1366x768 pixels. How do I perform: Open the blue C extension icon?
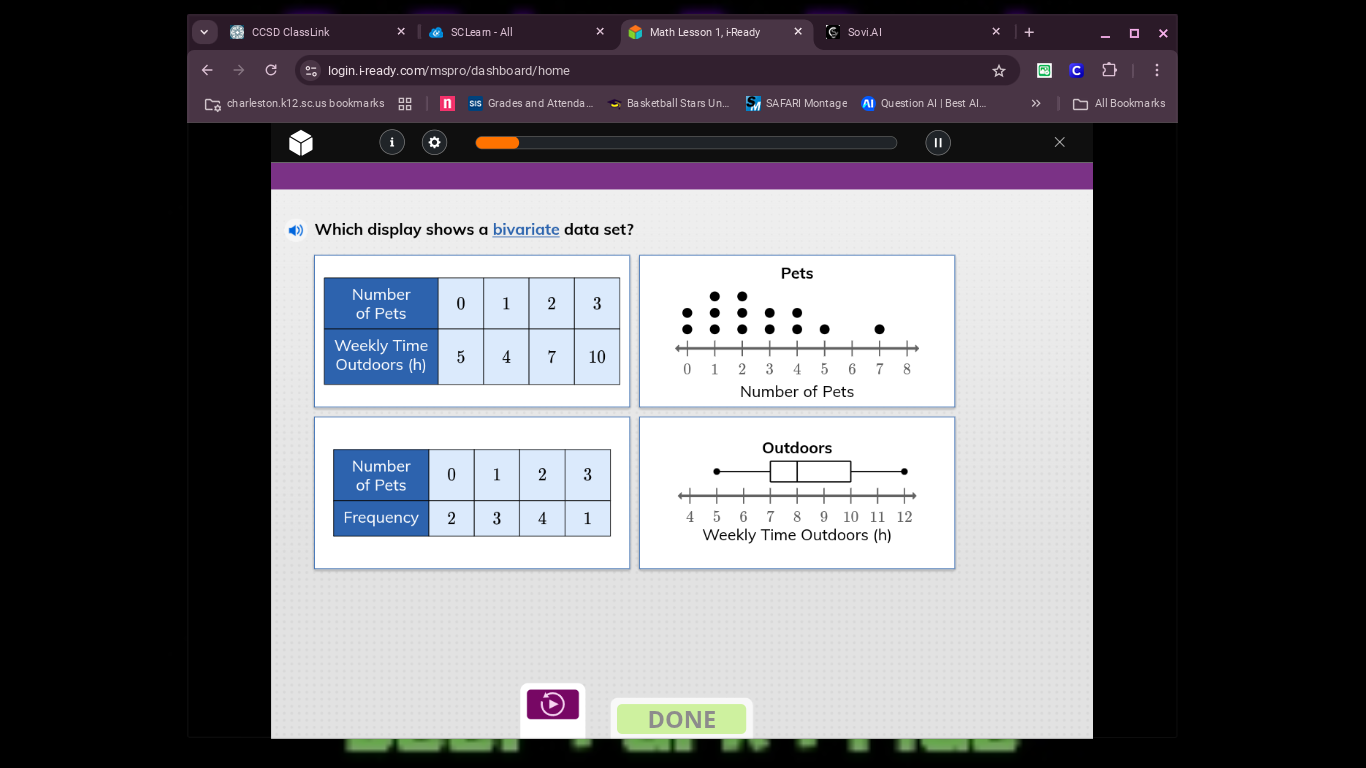pyautogui.click(x=1076, y=70)
